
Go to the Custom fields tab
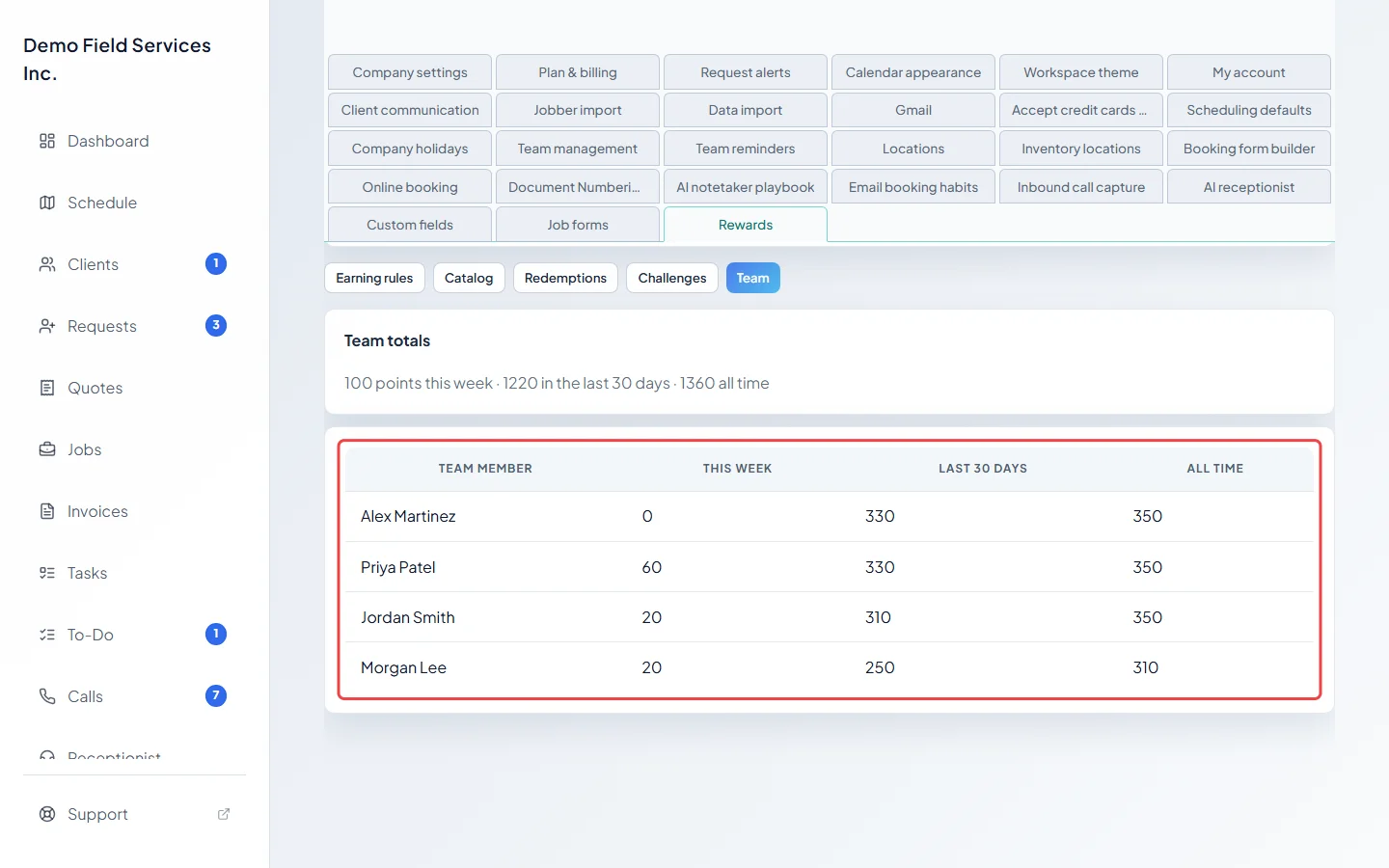click(x=410, y=225)
